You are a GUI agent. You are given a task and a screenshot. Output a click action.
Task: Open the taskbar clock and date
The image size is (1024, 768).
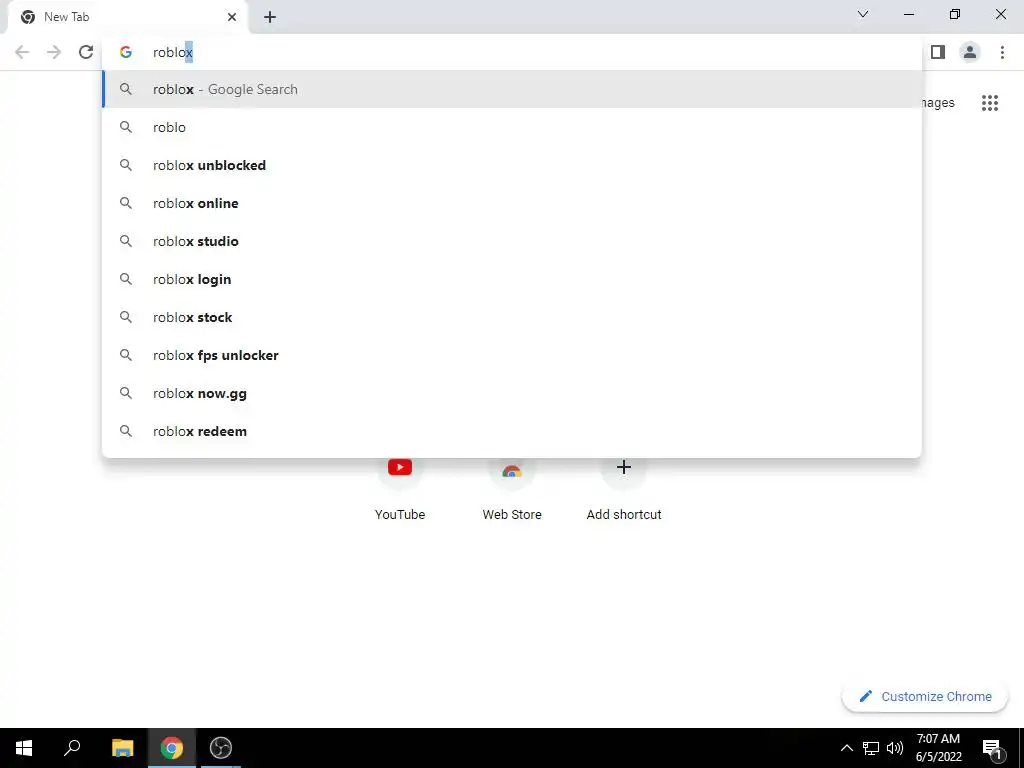tap(938, 748)
